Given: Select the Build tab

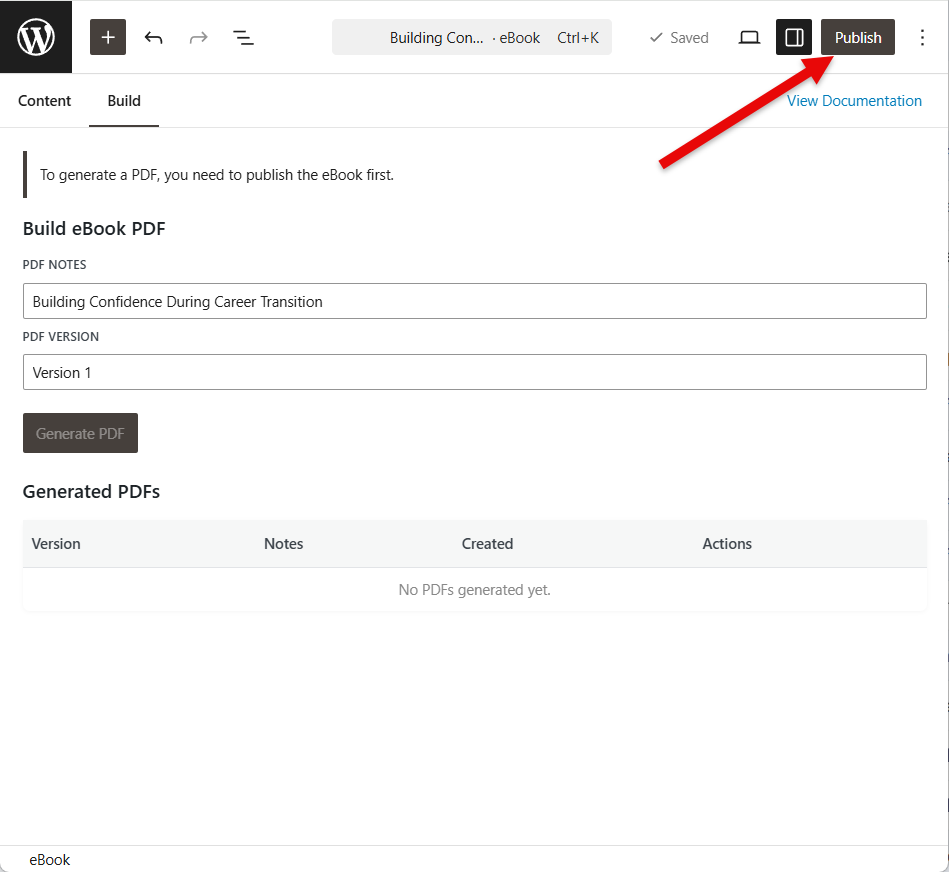Looking at the screenshot, I should point(123,100).
